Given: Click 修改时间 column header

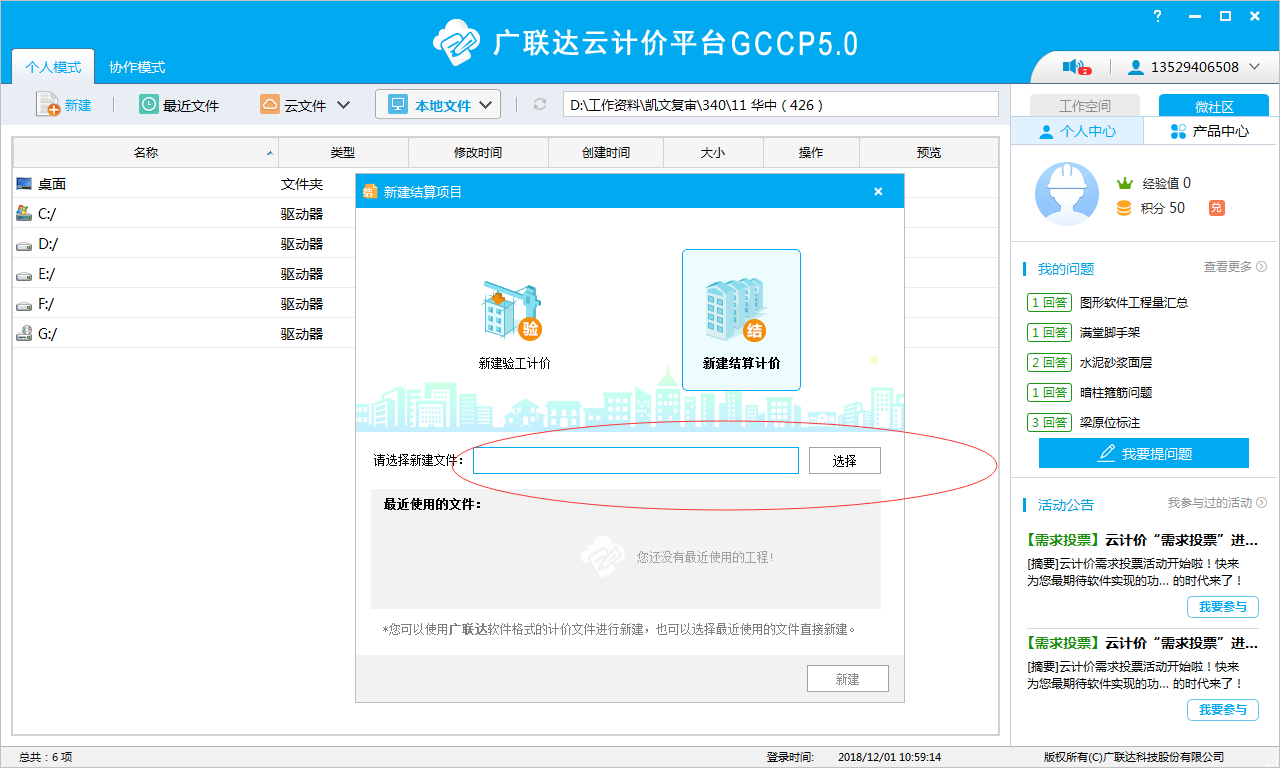Looking at the screenshot, I should [478, 152].
